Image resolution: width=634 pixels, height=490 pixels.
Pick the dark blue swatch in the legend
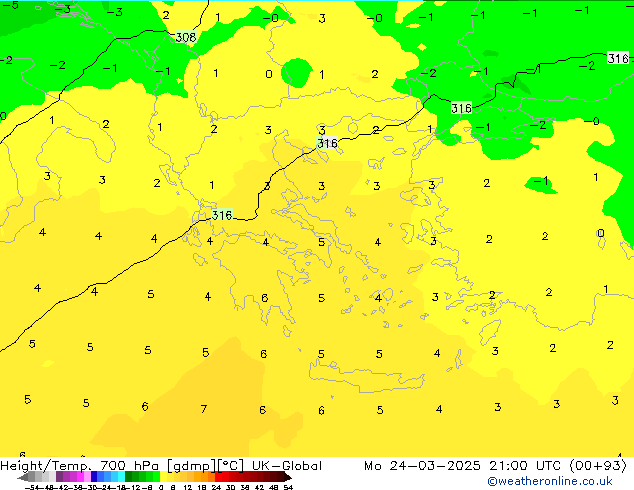pos(94,476)
